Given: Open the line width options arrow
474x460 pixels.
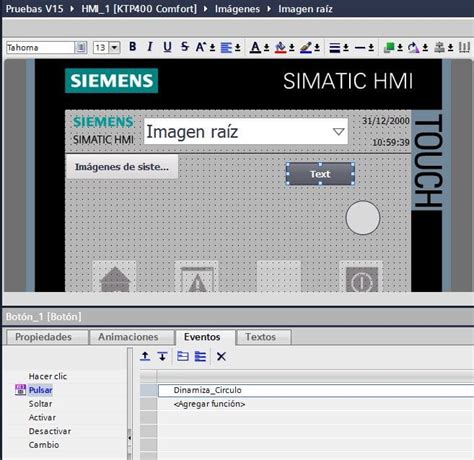Looking at the screenshot, I should point(346,48).
